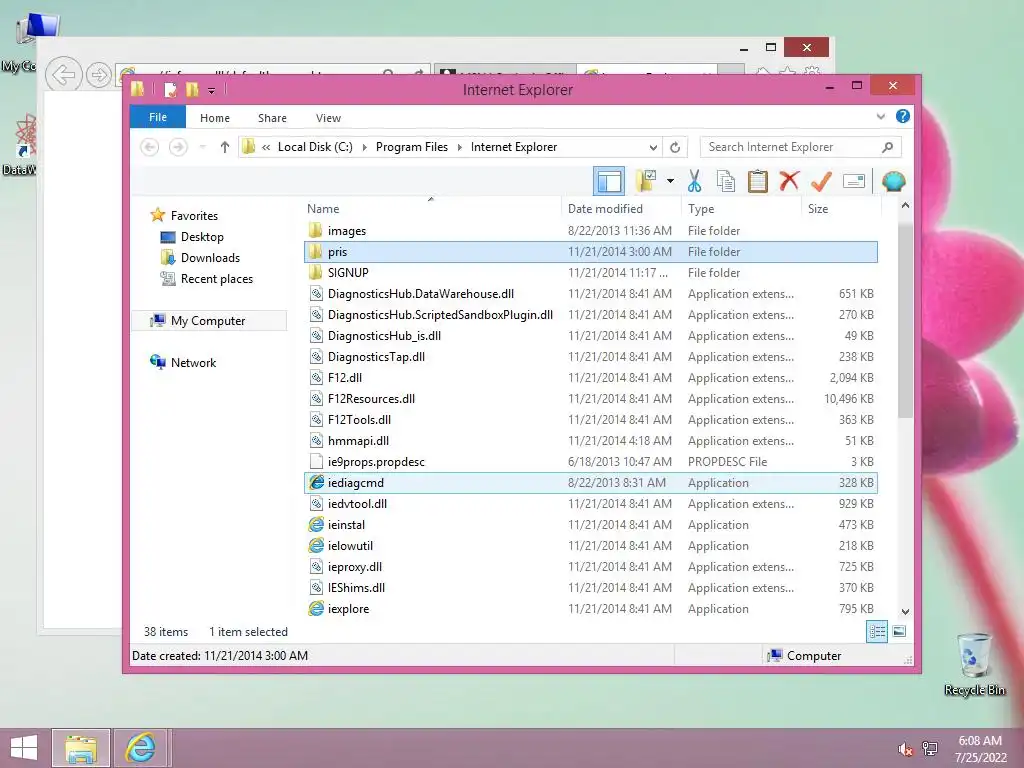Expand the arrow after Program Files breadcrumb
The width and height of the screenshot is (1024, 768).
(460, 148)
